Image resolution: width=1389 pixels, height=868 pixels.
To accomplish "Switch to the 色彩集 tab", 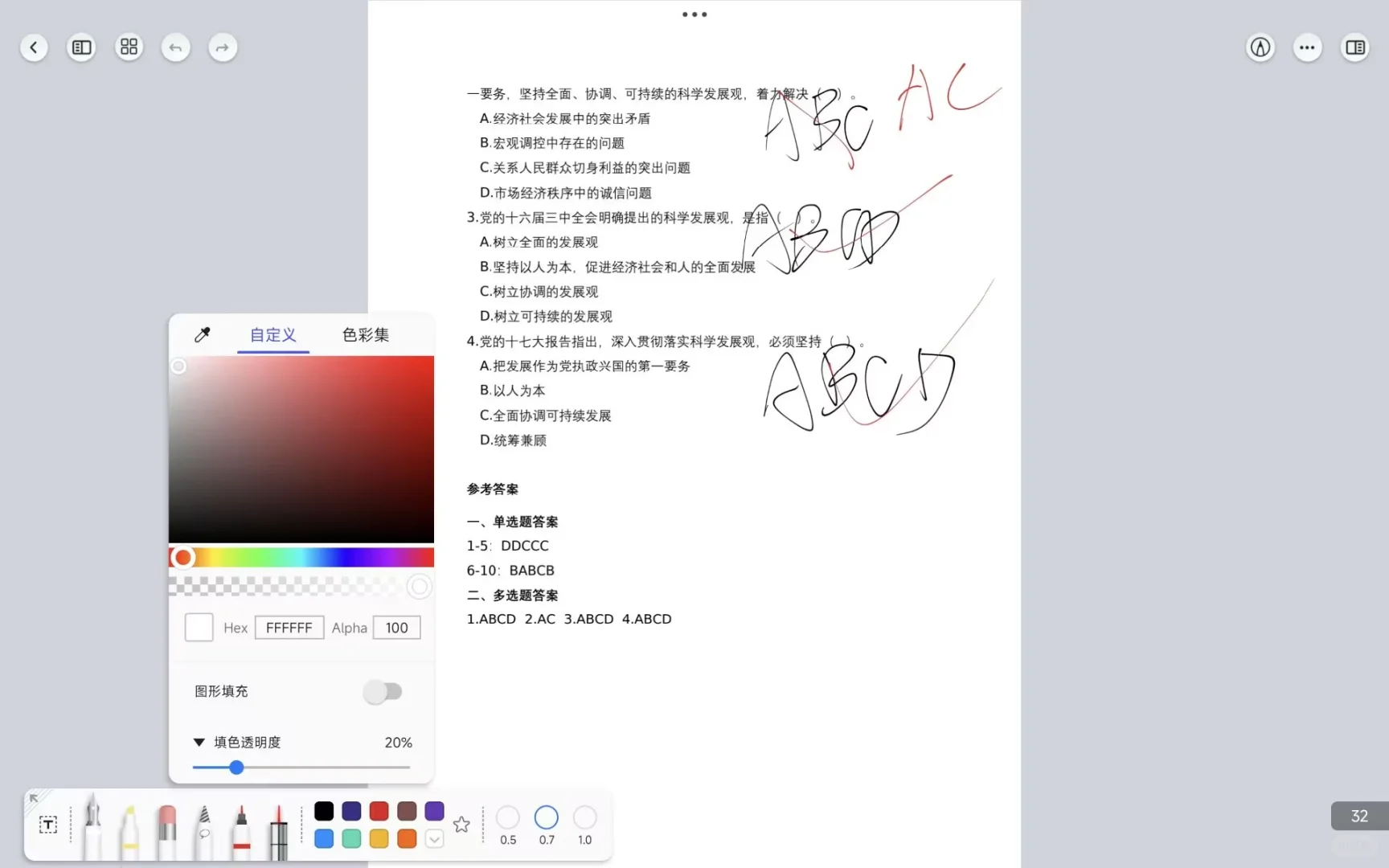I will 364,335.
